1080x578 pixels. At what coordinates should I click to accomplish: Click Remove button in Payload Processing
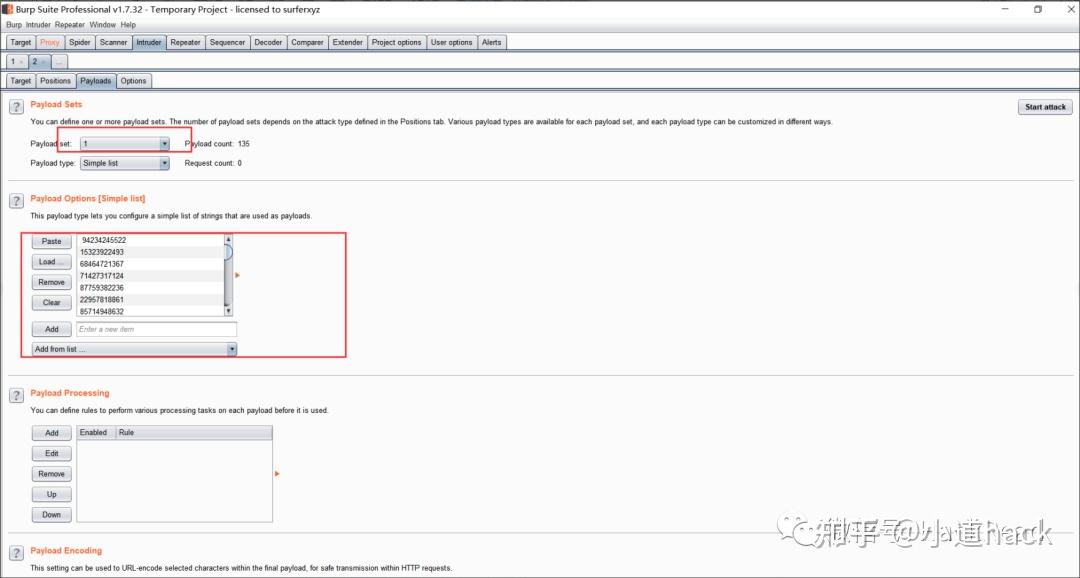(52, 474)
